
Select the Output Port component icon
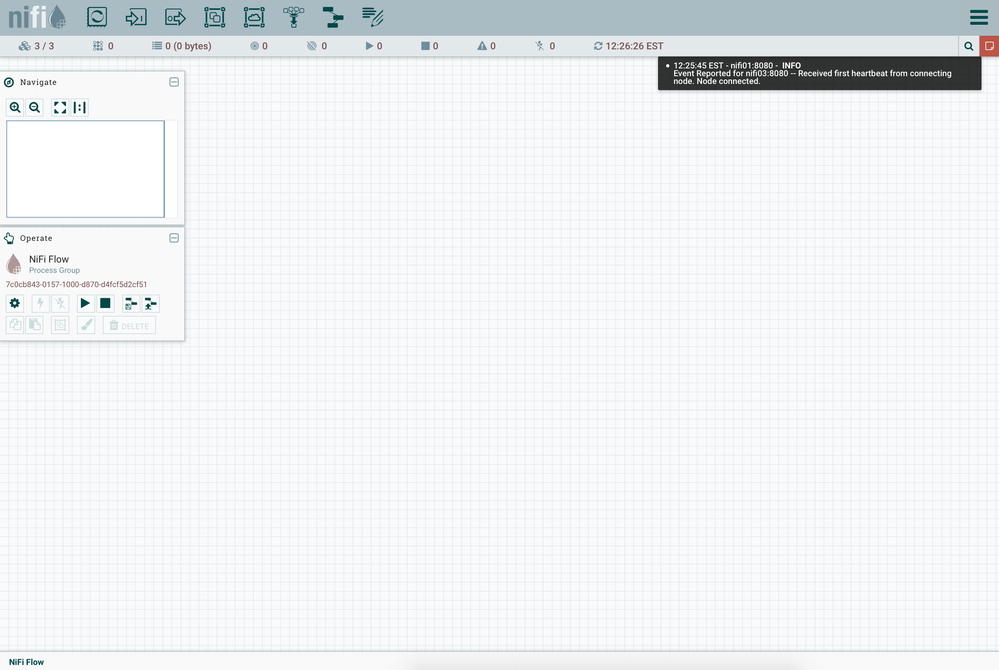coord(175,16)
